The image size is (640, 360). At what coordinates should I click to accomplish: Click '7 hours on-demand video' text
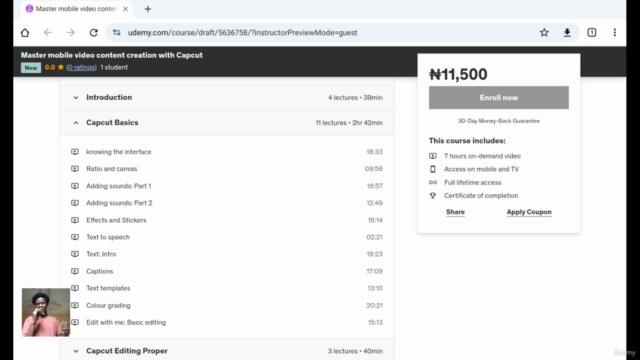[482, 156]
